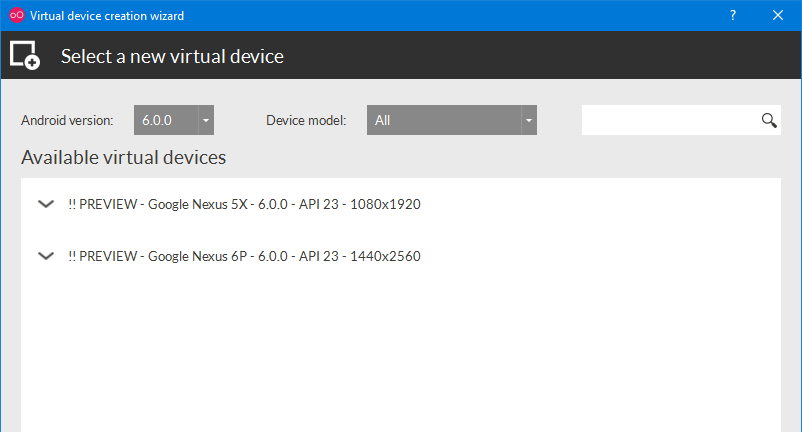Select Google Nexus 6P 1440x2560 entry
802x432 pixels.
pyautogui.click(x=244, y=256)
